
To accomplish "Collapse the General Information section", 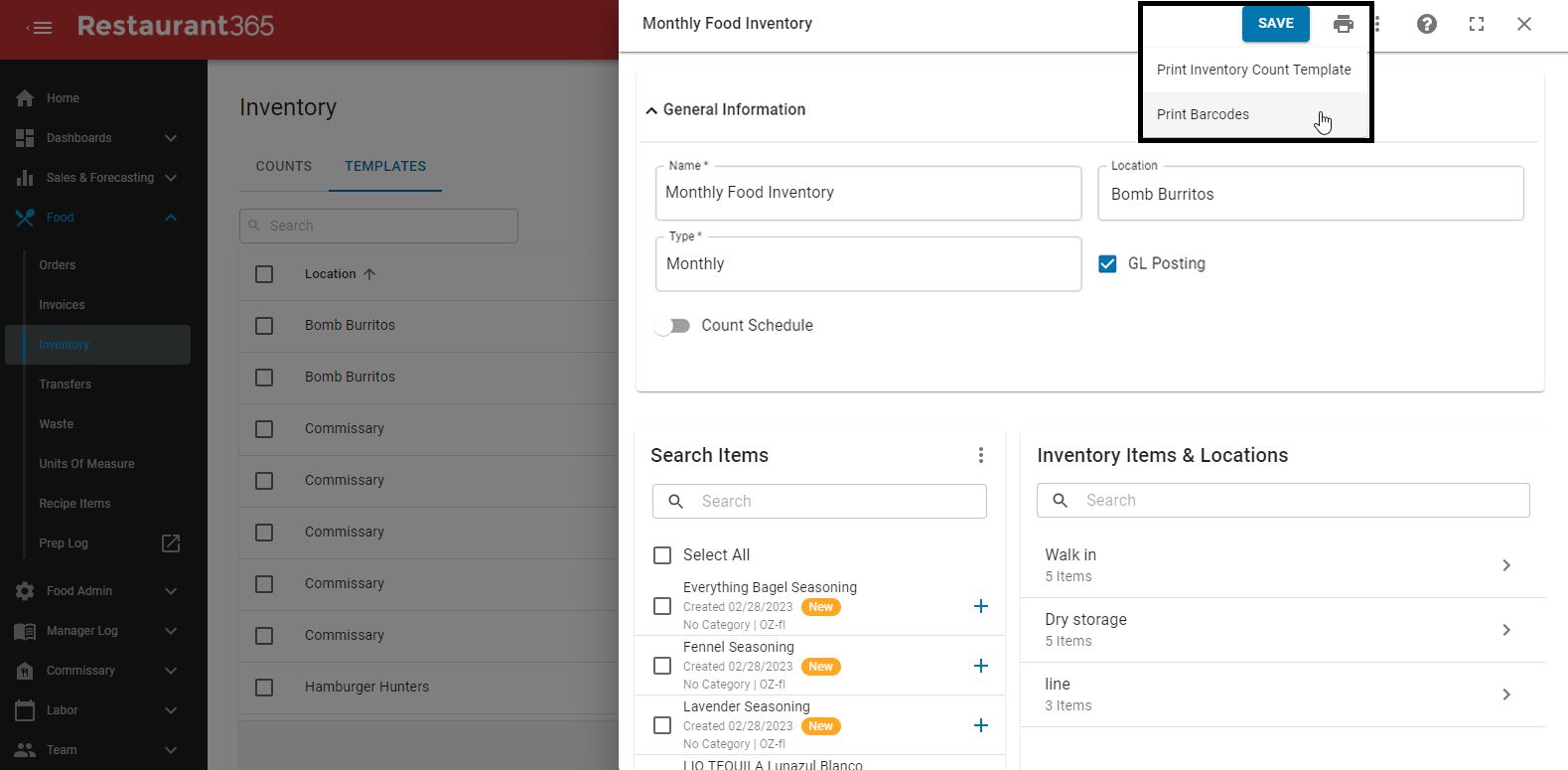I will click(x=651, y=110).
